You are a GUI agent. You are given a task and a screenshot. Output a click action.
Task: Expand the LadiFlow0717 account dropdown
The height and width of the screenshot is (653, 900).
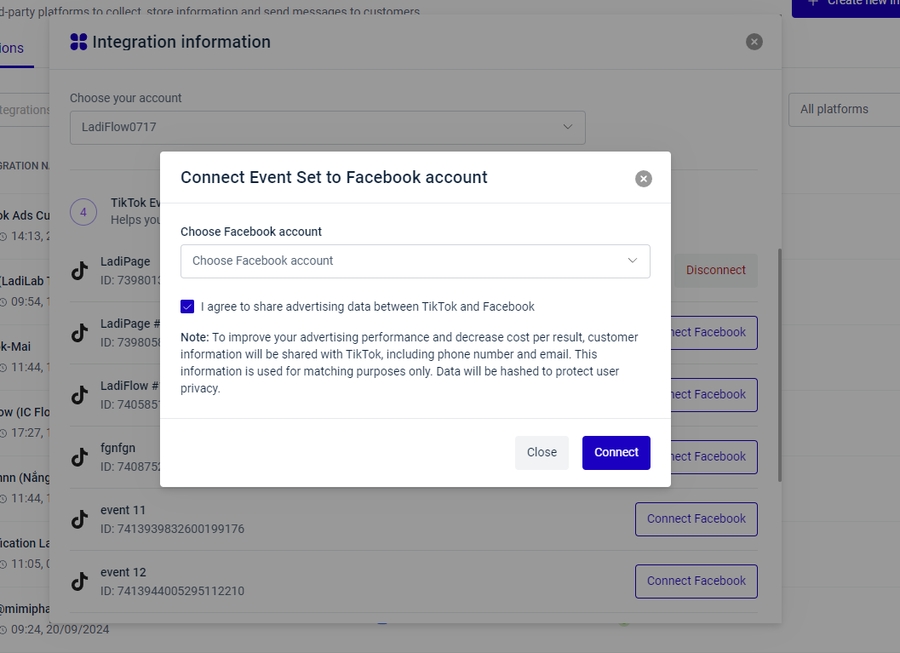tap(327, 127)
